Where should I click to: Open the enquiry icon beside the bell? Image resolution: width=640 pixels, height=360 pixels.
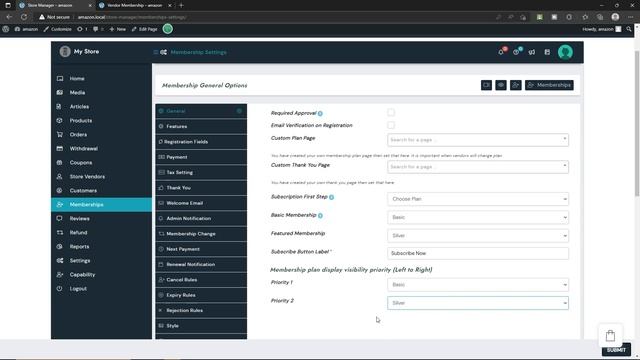pyautogui.click(x=517, y=52)
